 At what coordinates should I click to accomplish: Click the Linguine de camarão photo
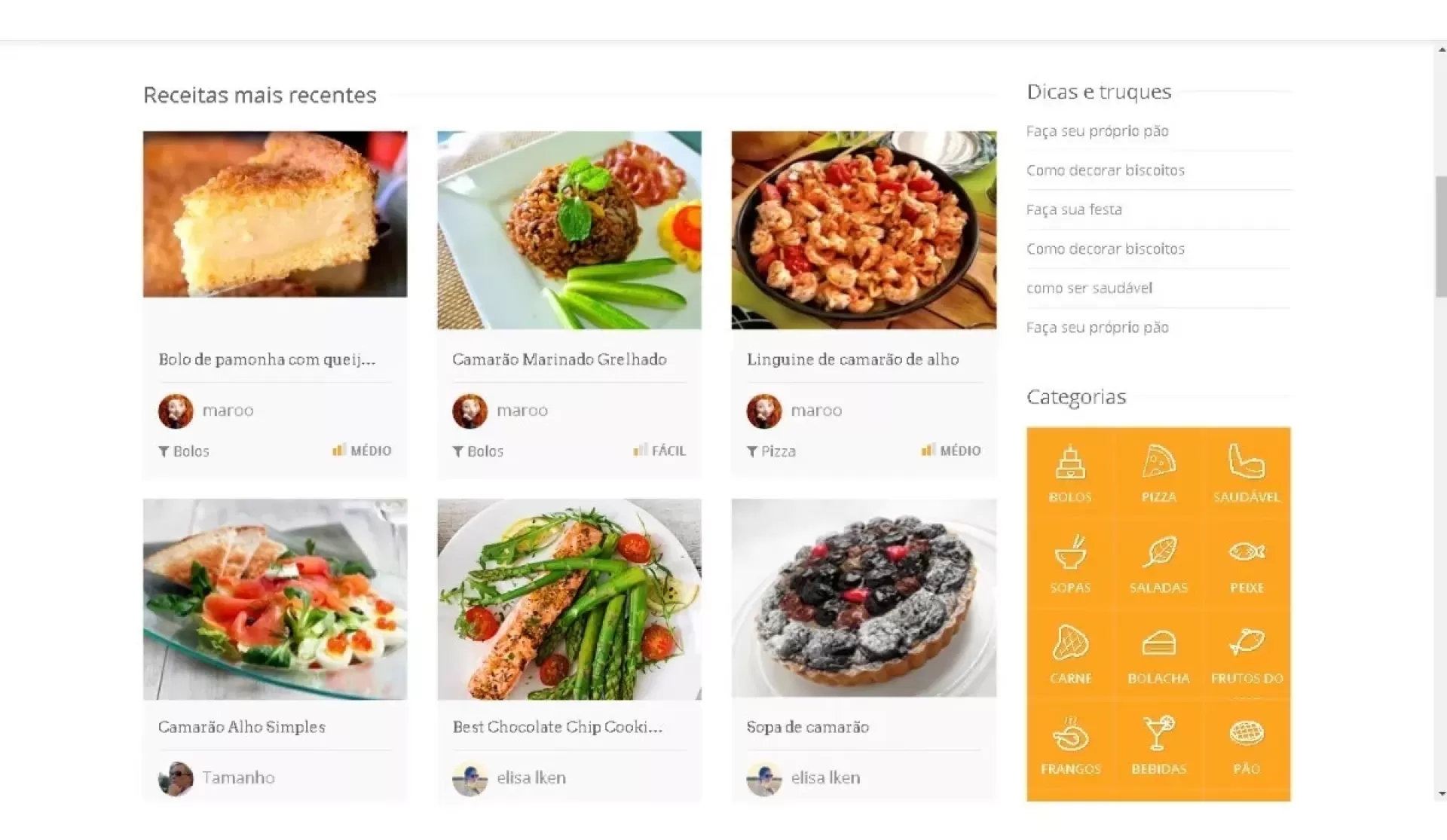point(864,230)
